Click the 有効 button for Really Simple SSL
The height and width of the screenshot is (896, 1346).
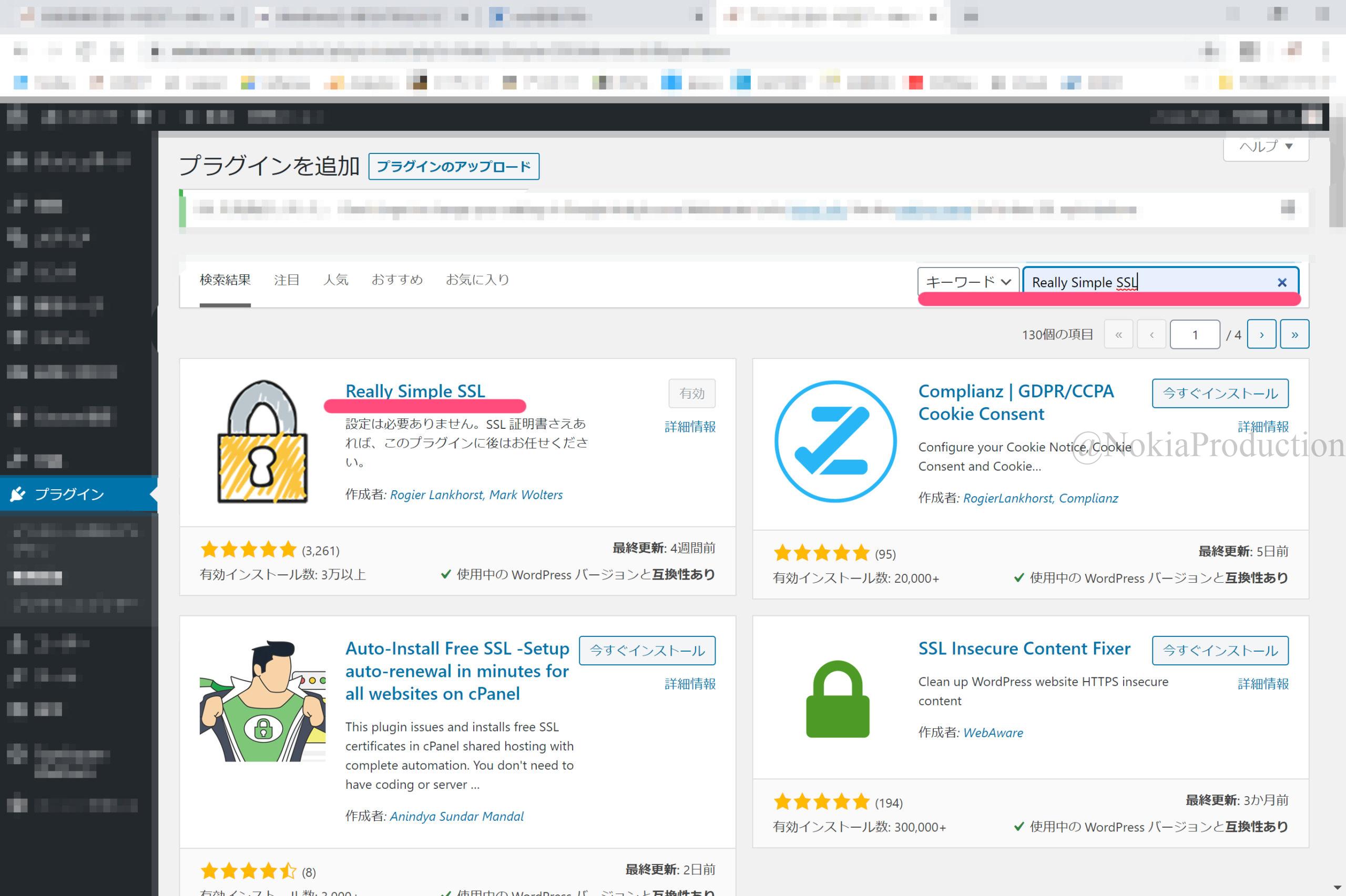[692, 393]
